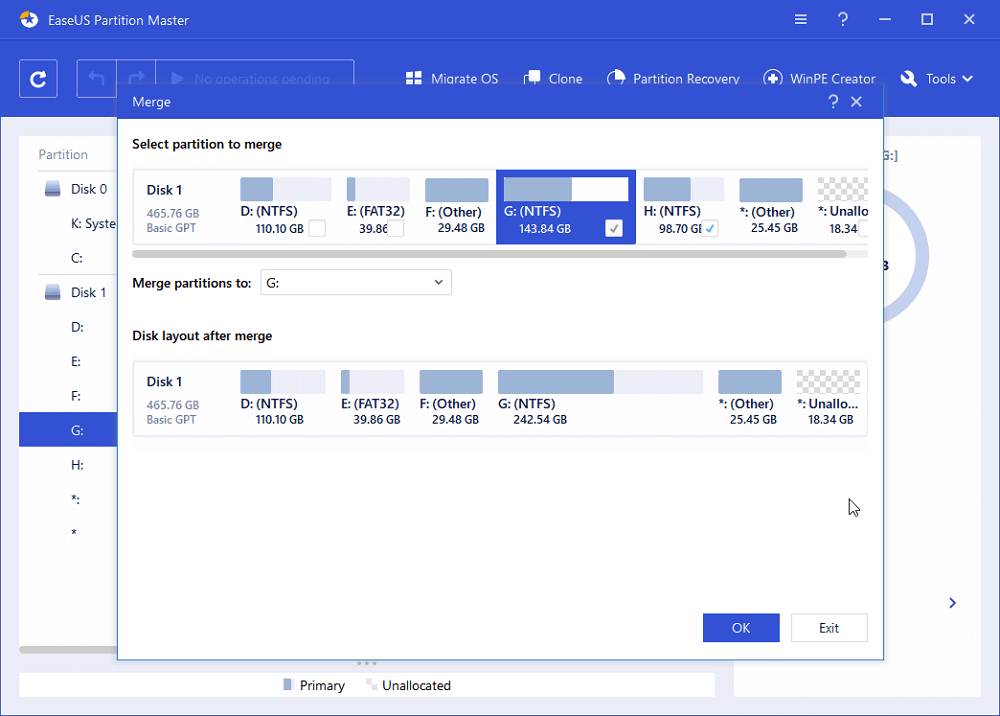Open the help question mark in Merge dialog
Image resolution: width=1000 pixels, height=716 pixels.
click(x=833, y=101)
